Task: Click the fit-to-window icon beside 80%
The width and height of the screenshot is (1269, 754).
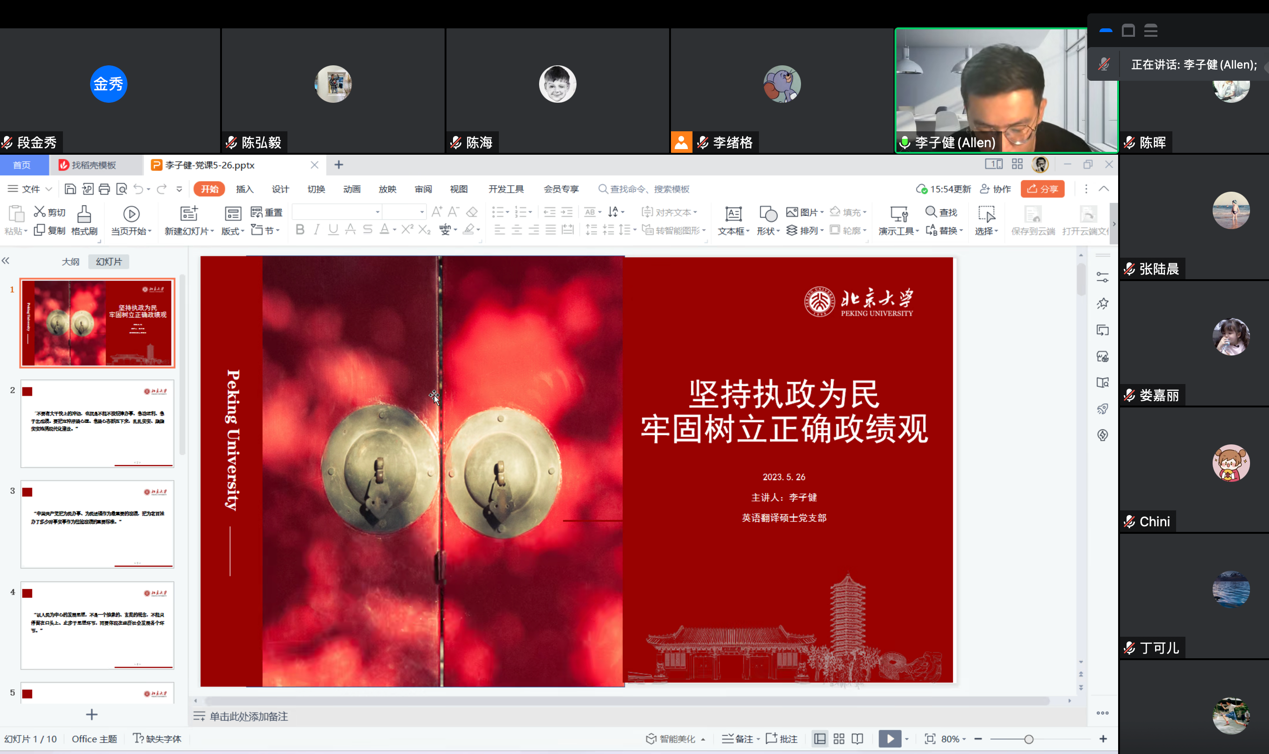Action: click(930, 739)
